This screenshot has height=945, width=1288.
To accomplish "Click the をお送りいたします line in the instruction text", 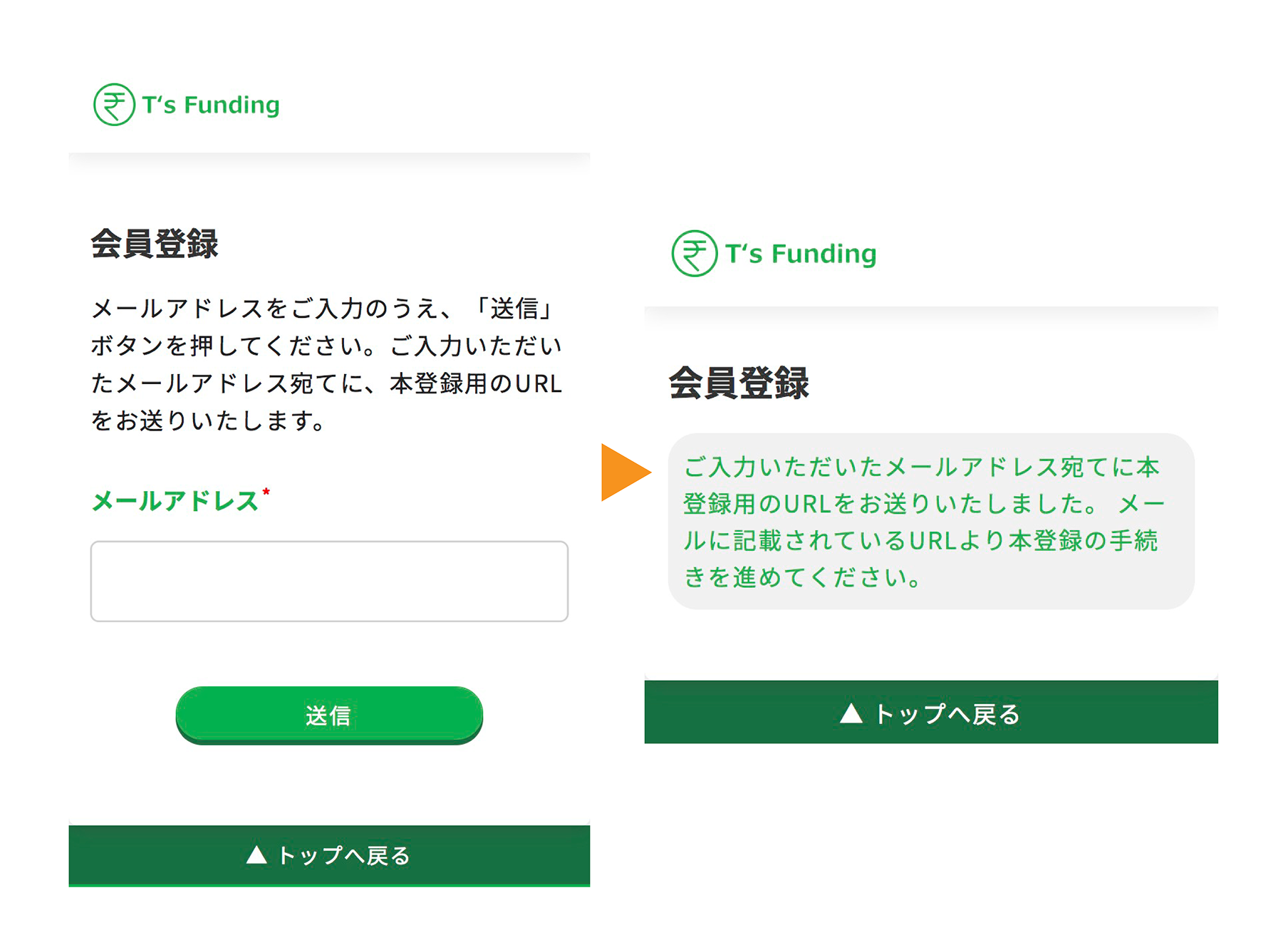I will coord(208,421).
